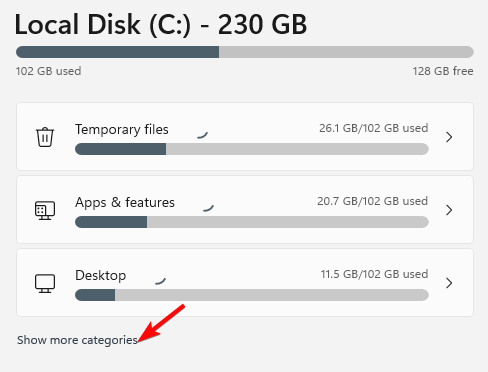Open the Apps & features category label
The height and width of the screenshot is (372, 488).
coord(125,203)
